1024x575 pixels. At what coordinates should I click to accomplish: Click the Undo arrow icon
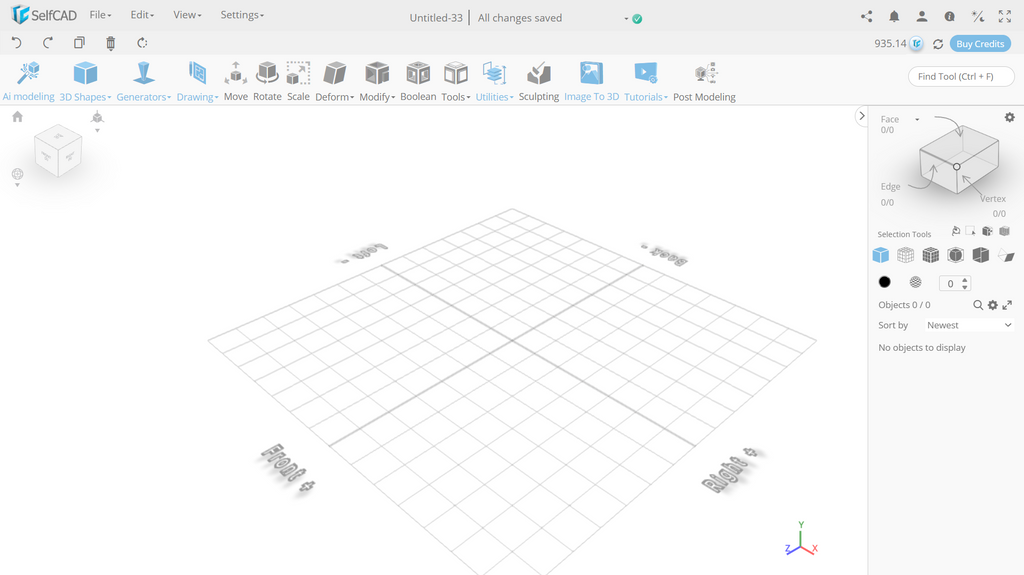click(x=16, y=43)
